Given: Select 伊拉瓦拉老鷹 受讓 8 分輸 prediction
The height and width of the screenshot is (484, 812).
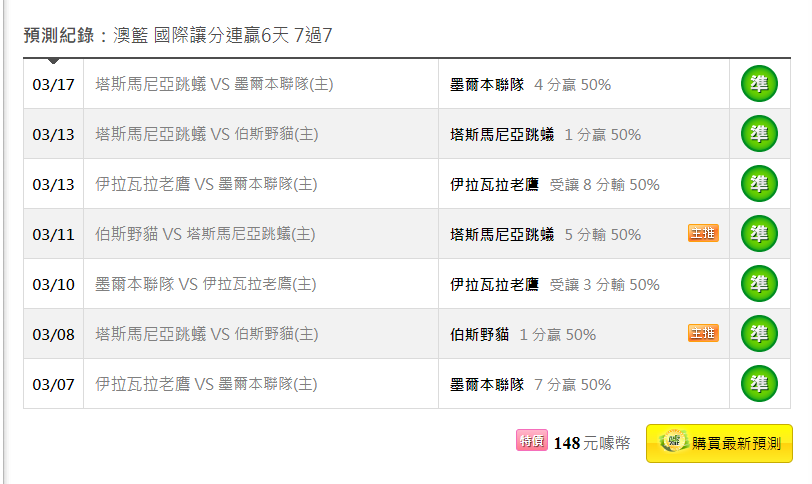Looking at the screenshot, I should click(x=555, y=185).
